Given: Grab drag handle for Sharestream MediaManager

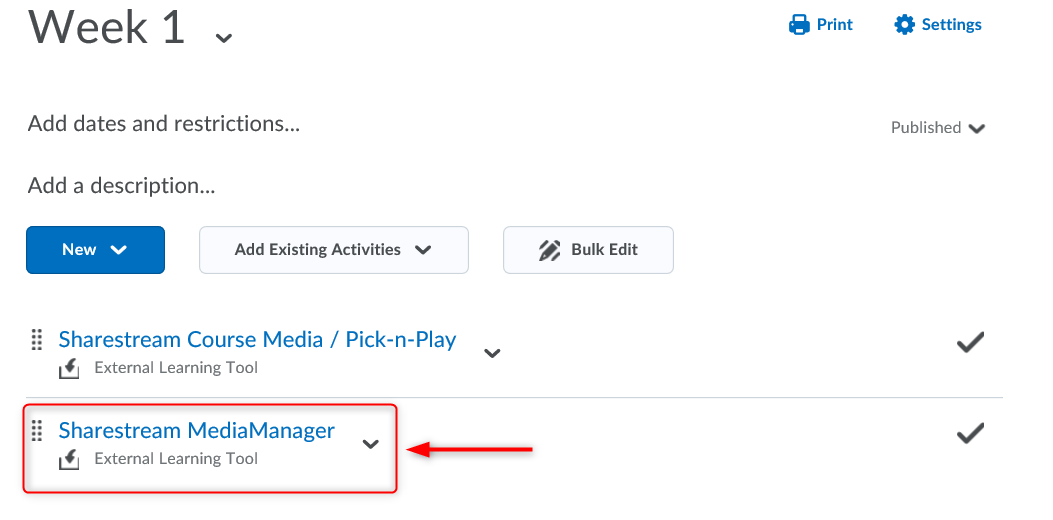Looking at the screenshot, I should click(x=37, y=431).
